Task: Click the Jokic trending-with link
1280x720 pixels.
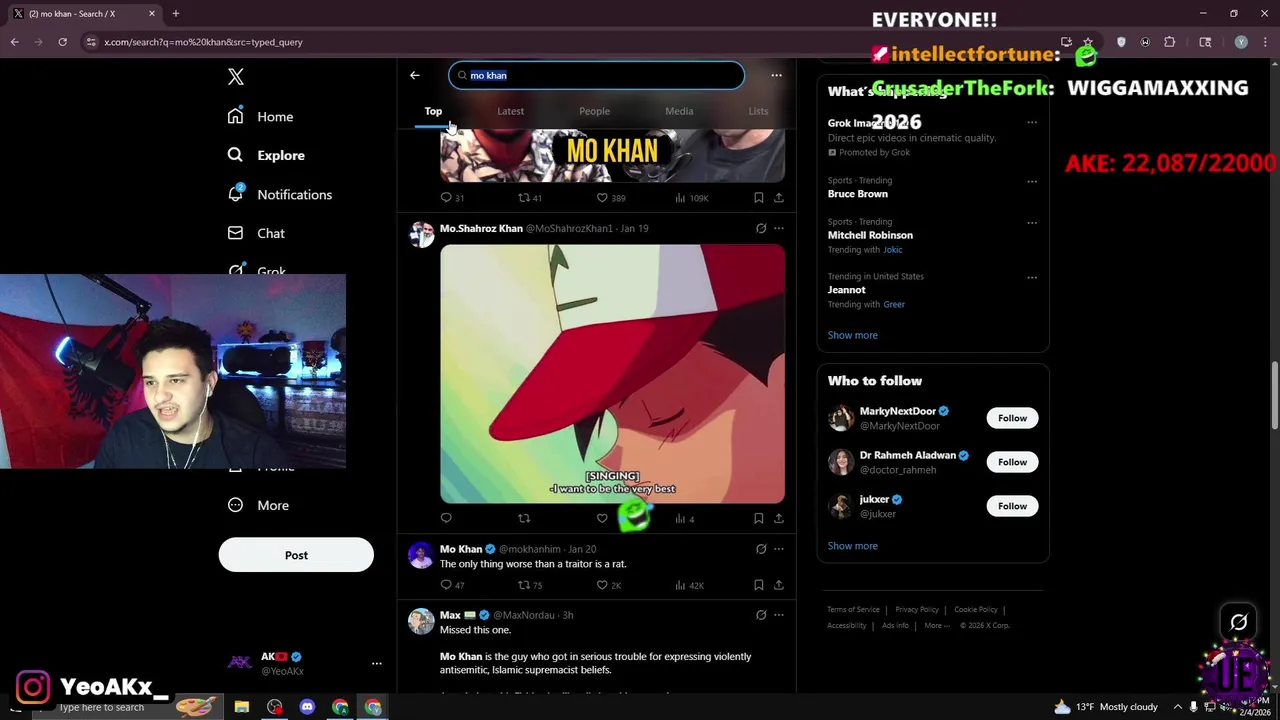Action: (893, 250)
